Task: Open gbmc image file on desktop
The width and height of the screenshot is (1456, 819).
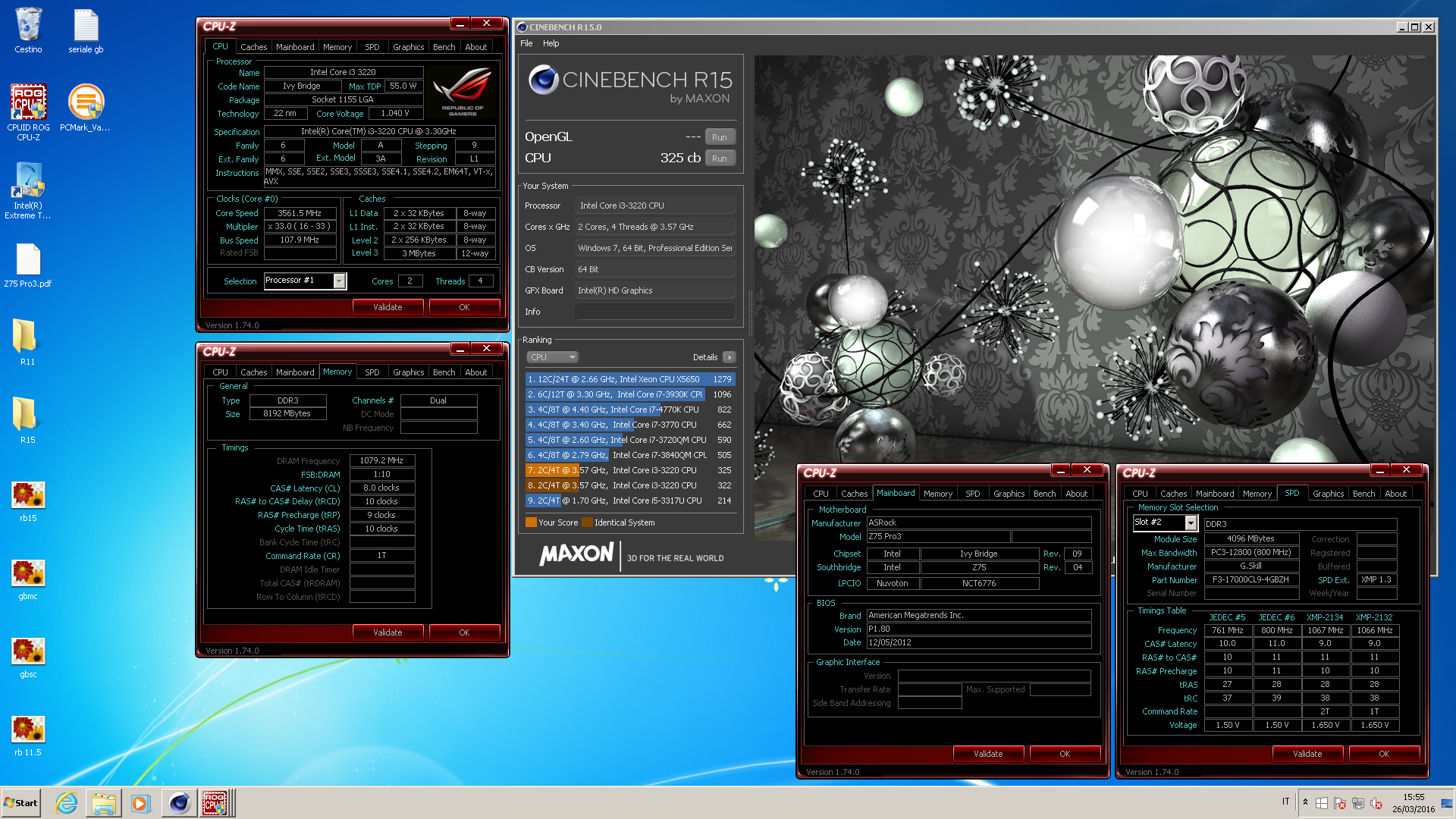Action: pyautogui.click(x=28, y=579)
